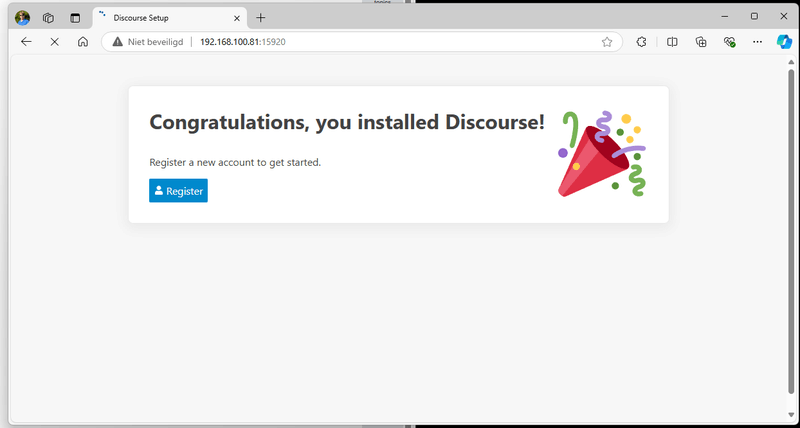The image size is (800, 428).
Task: Click the 'Register a new account to get started.' text
Action: pos(235,163)
